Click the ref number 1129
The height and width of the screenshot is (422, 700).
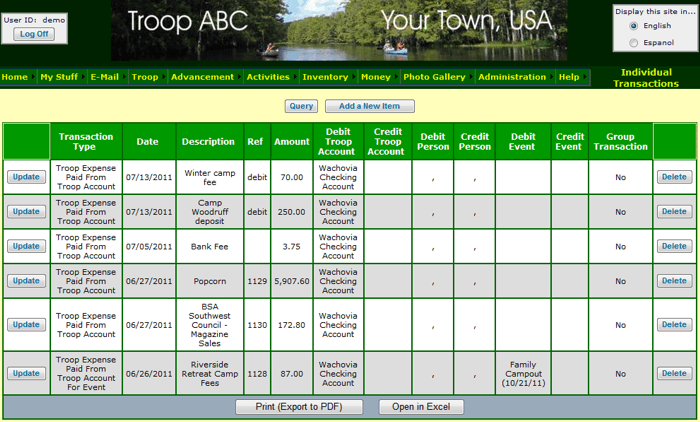(257, 281)
